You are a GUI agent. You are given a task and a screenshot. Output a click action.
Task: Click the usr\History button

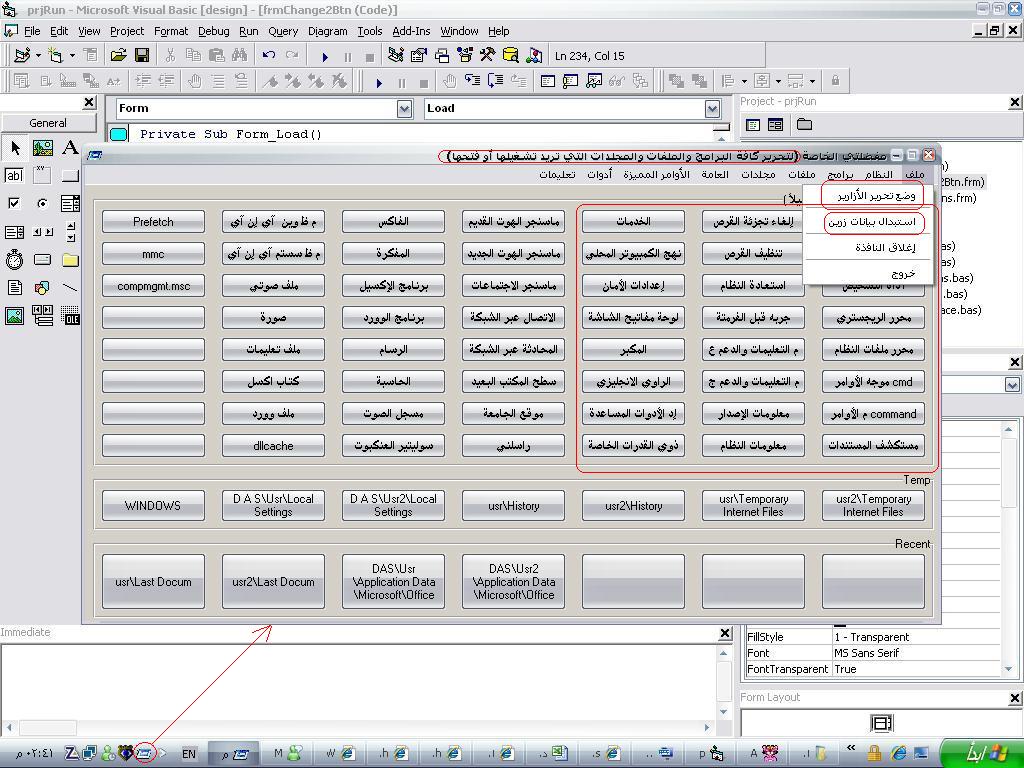point(513,505)
